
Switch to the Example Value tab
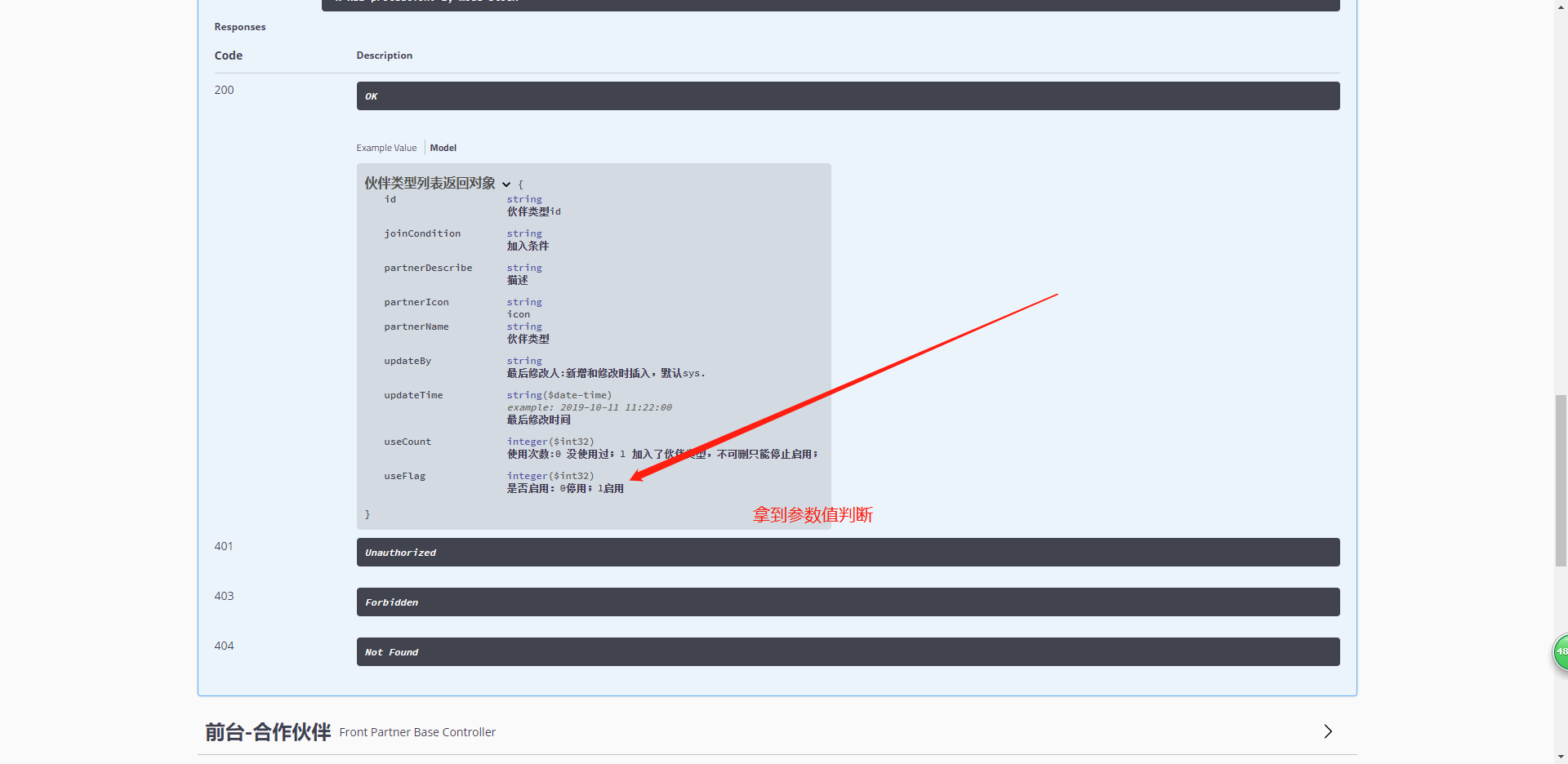pyautogui.click(x=386, y=148)
